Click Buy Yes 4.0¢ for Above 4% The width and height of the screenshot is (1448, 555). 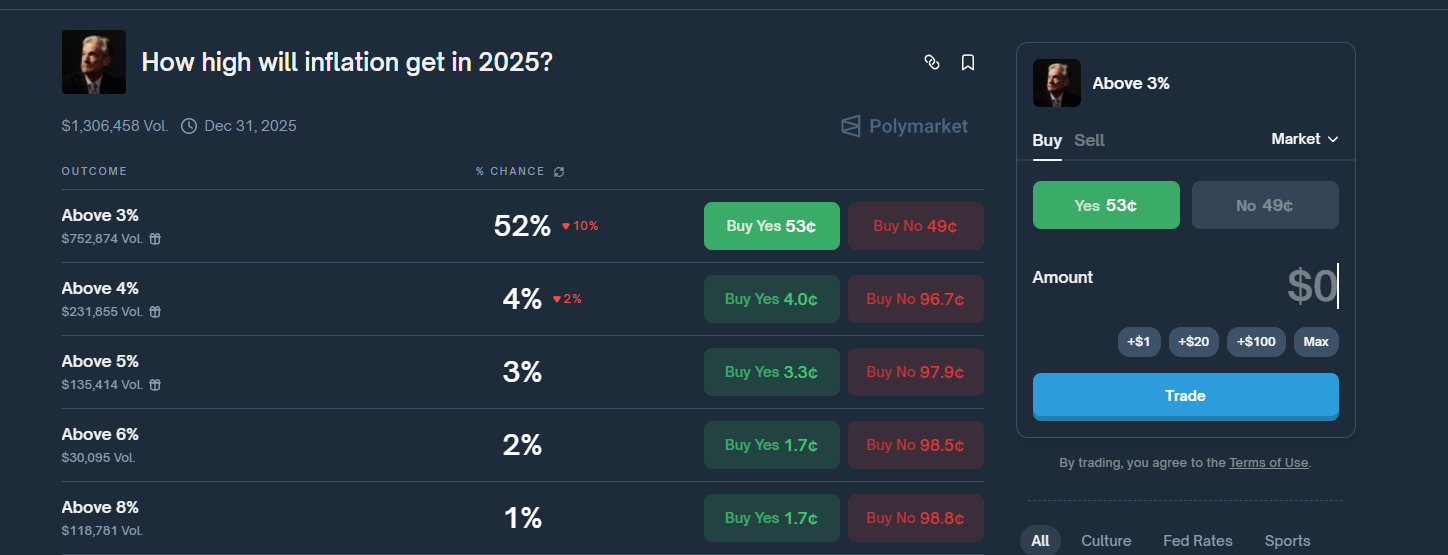(x=771, y=299)
